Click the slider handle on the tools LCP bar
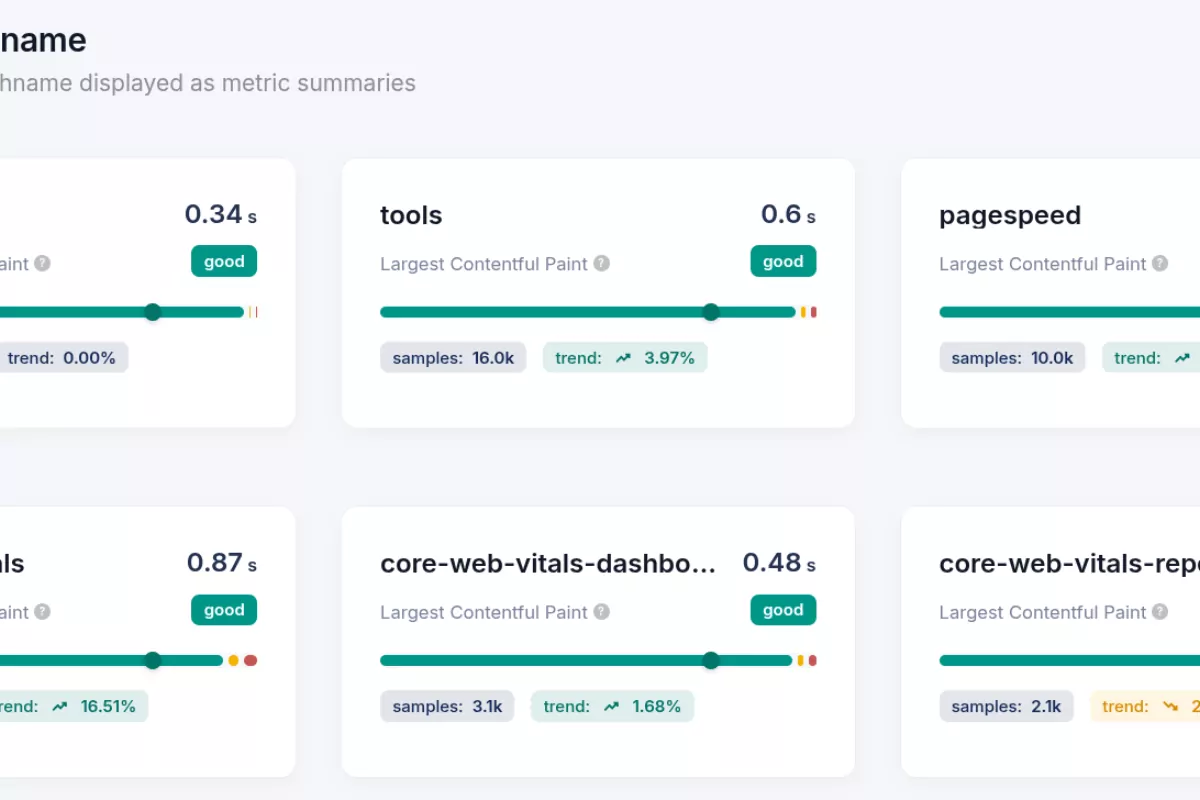 [710, 312]
